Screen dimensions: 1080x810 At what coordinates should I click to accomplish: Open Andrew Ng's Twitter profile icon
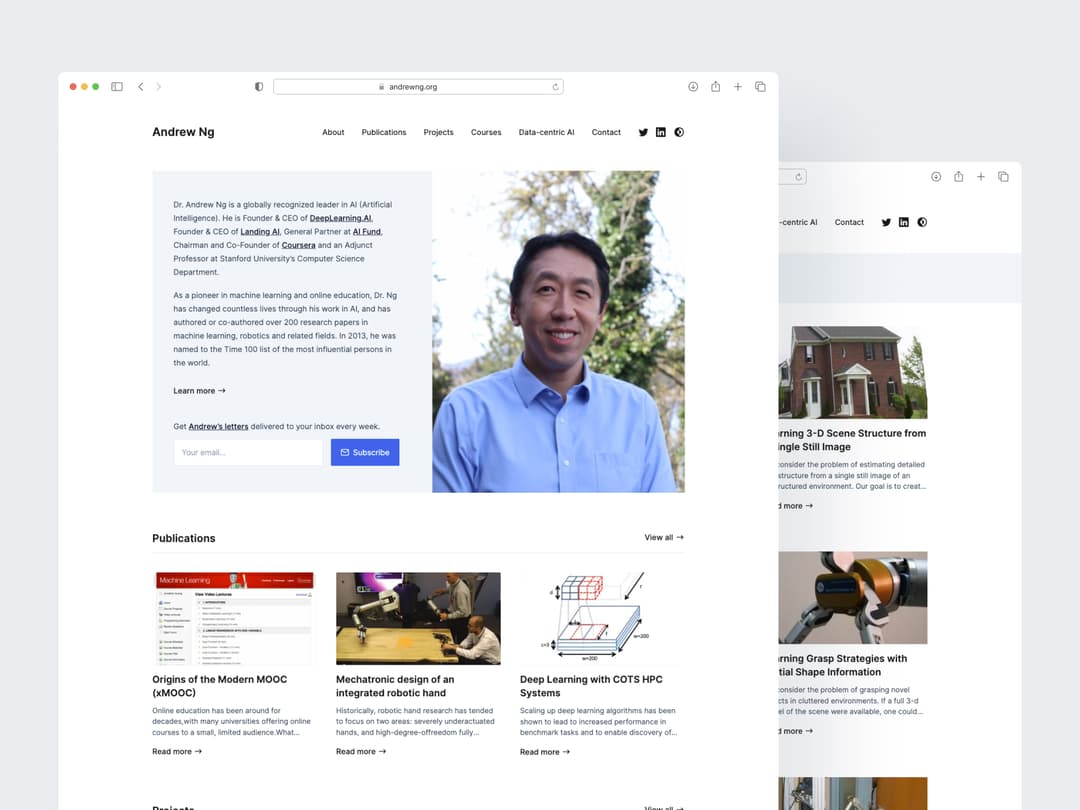tap(643, 131)
